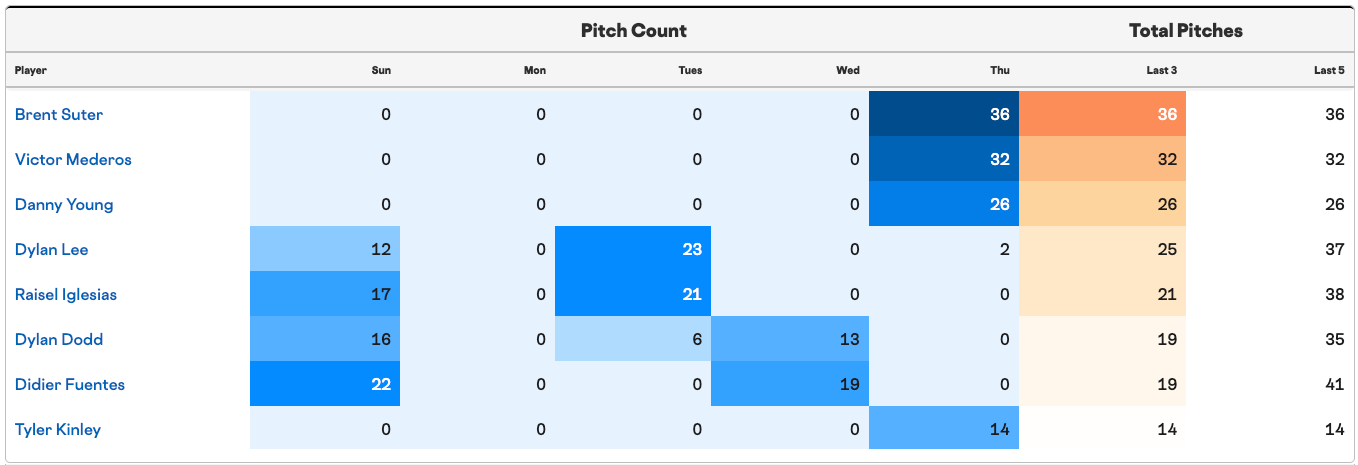
Task: Click Didier Fuentes name link
Action: (70, 385)
